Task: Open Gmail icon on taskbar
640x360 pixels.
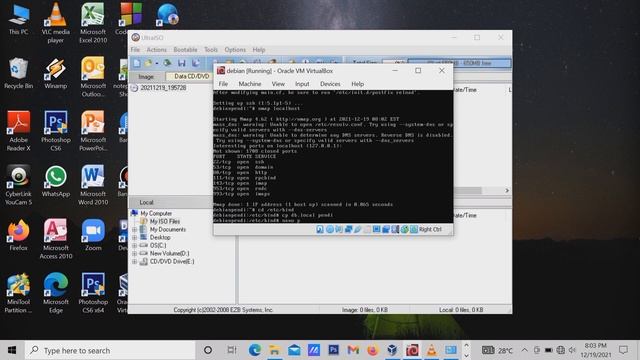Action: click(x=353, y=350)
